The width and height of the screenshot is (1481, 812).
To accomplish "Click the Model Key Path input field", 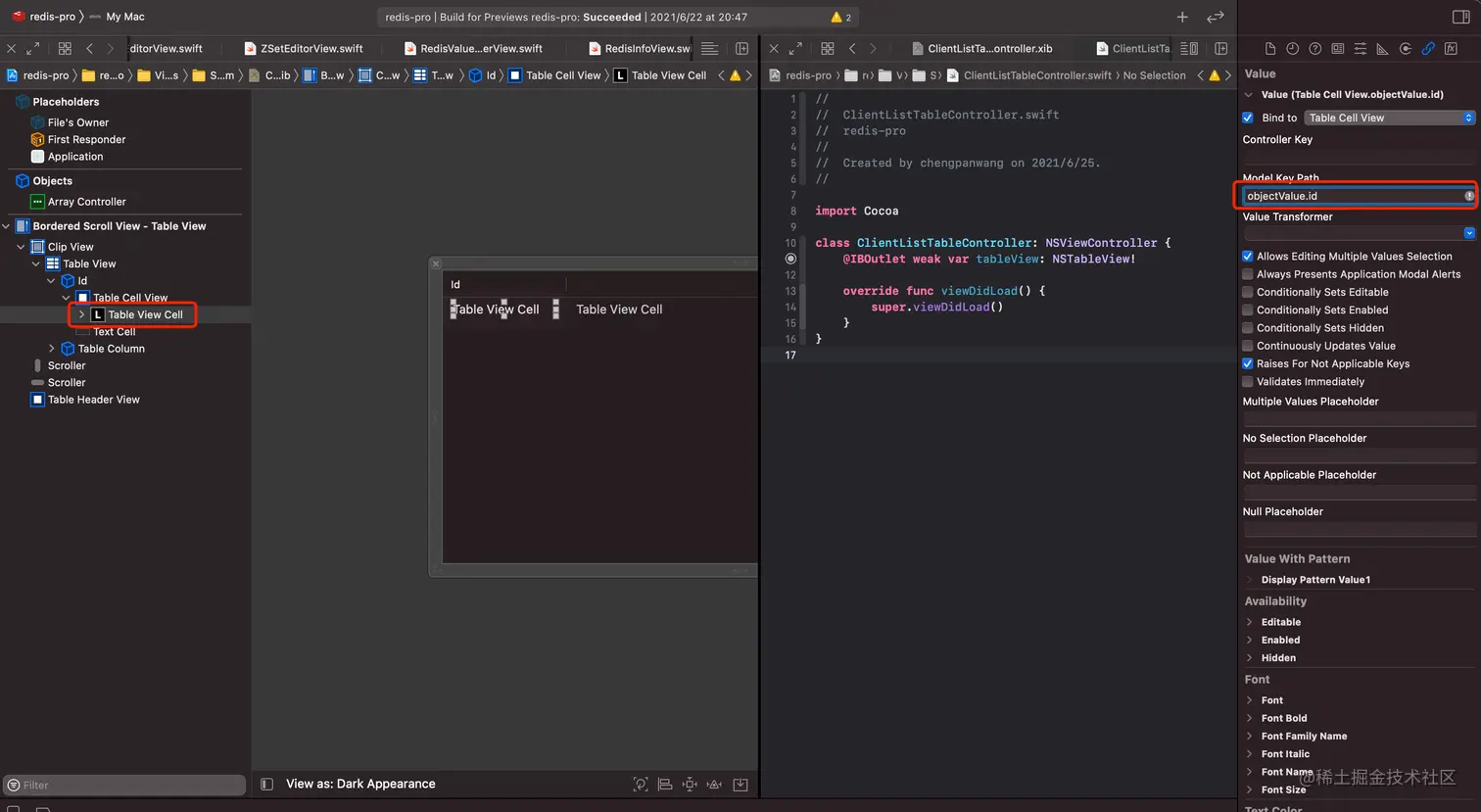I will click(1352, 196).
